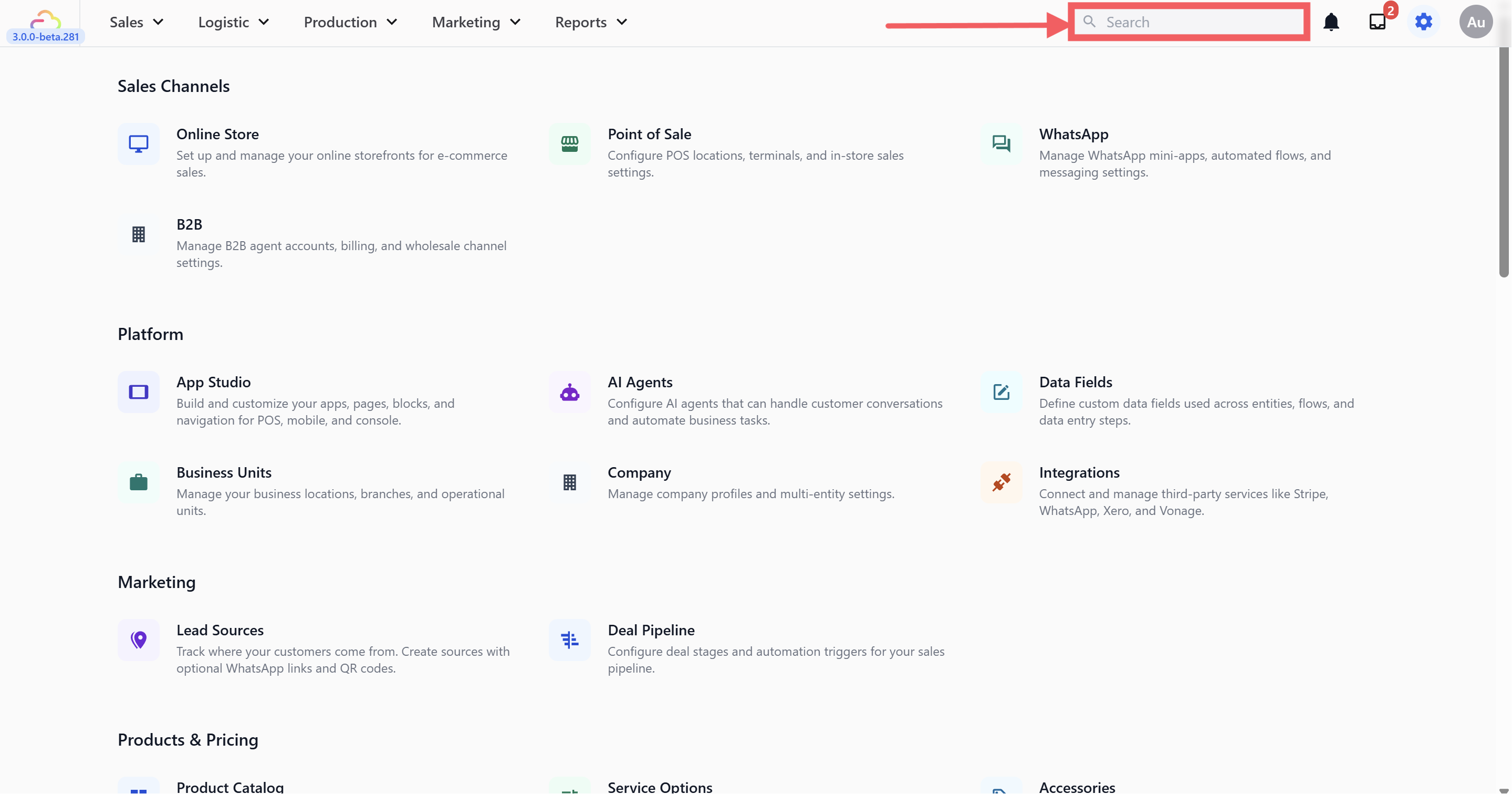Screen dimensions: 1512x794
Task: Open the WhatsApp channel settings
Action: [1073, 135]
